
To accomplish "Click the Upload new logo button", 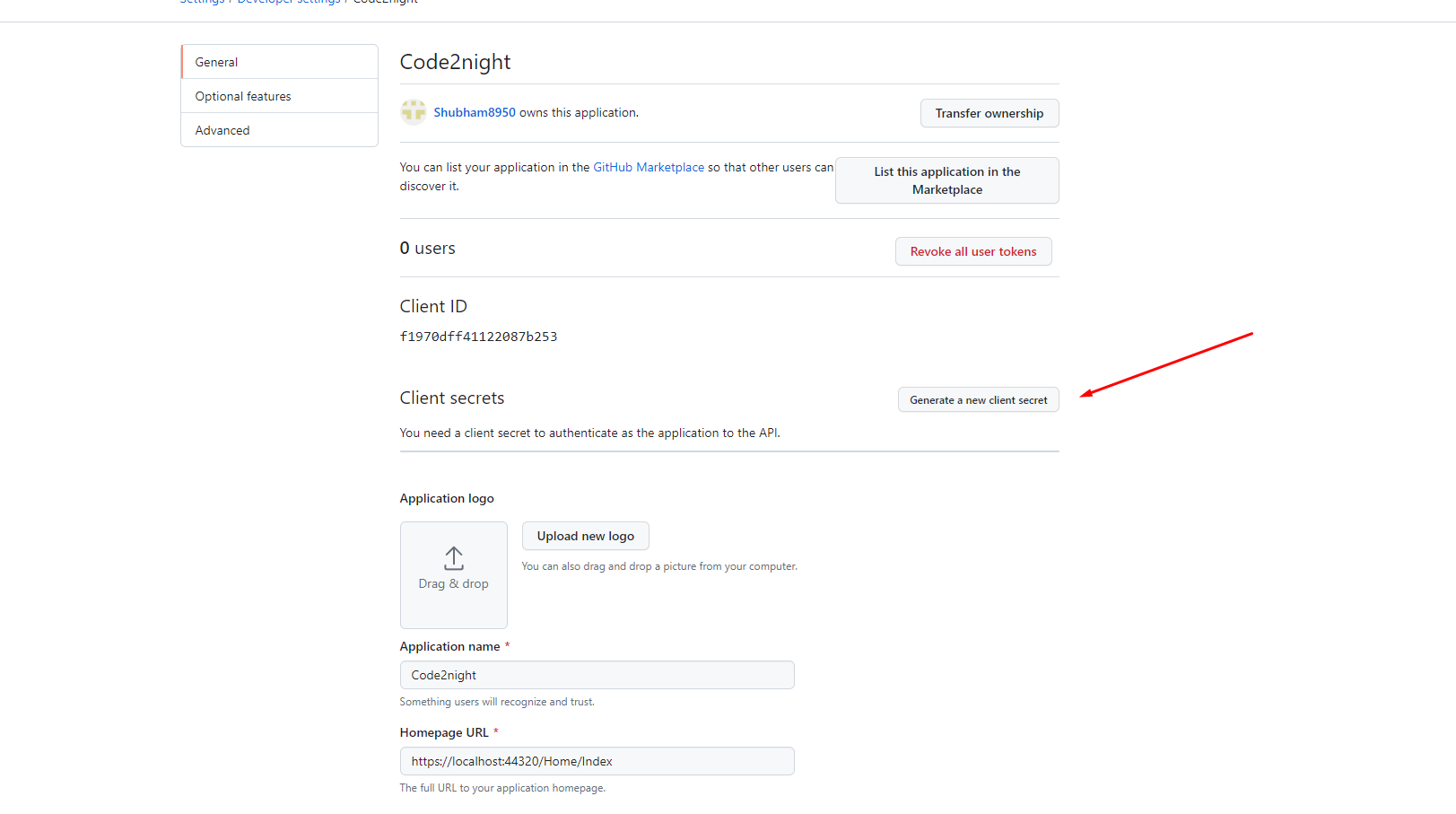I will click(586, 536).
